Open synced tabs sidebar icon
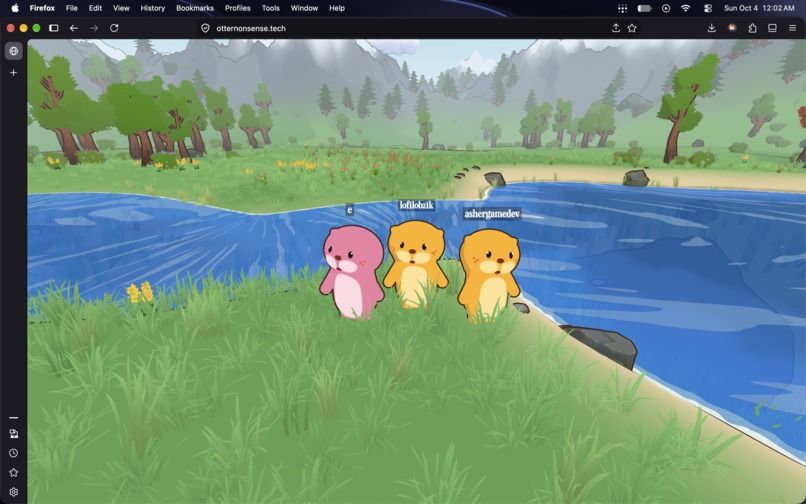Screen dimensions: 806x504 pyautogui.click(x=14, y=434)
